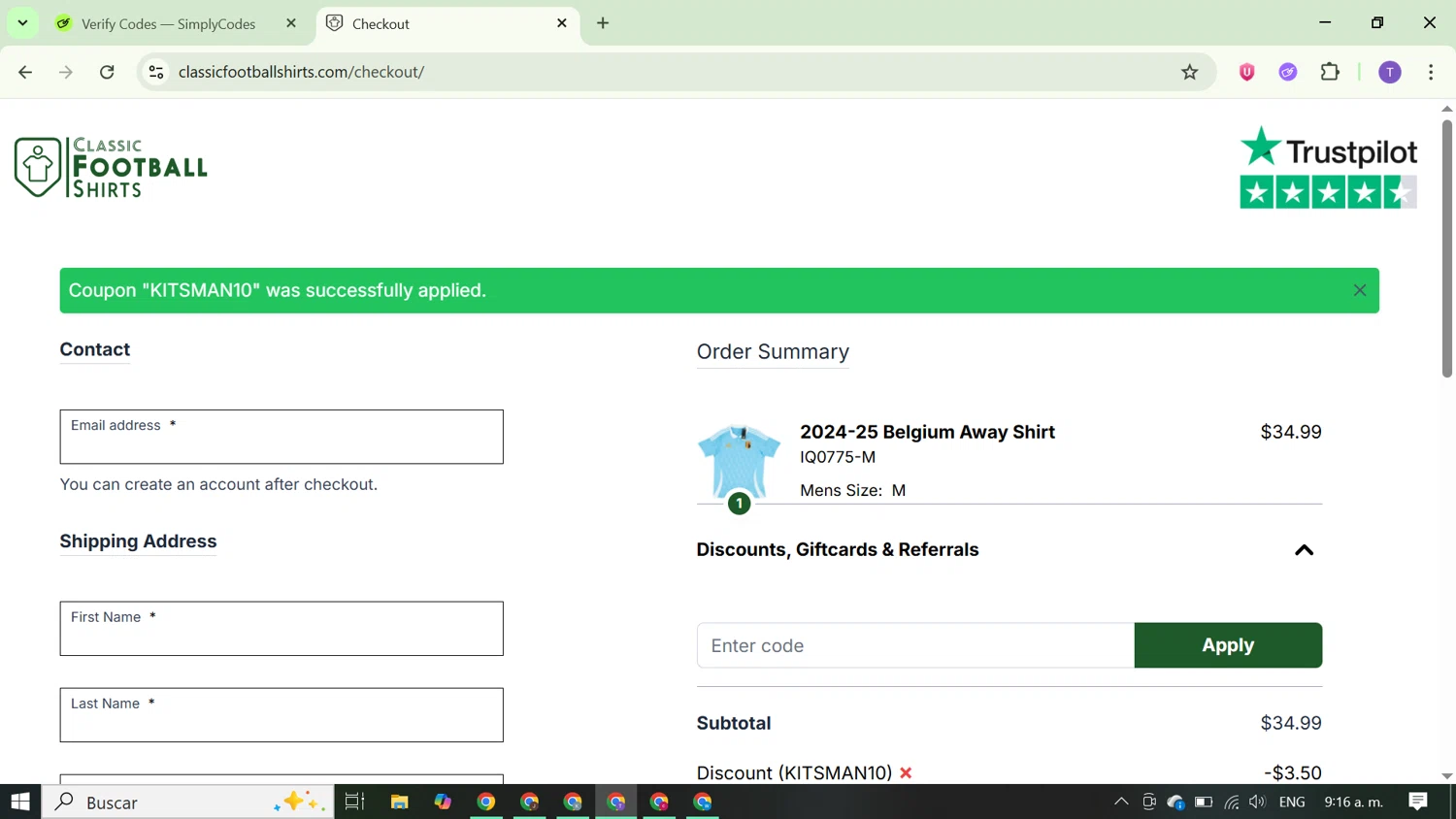1456x819 pixels.
Task: Open the volume tray icon
Action: (1257, 802)
